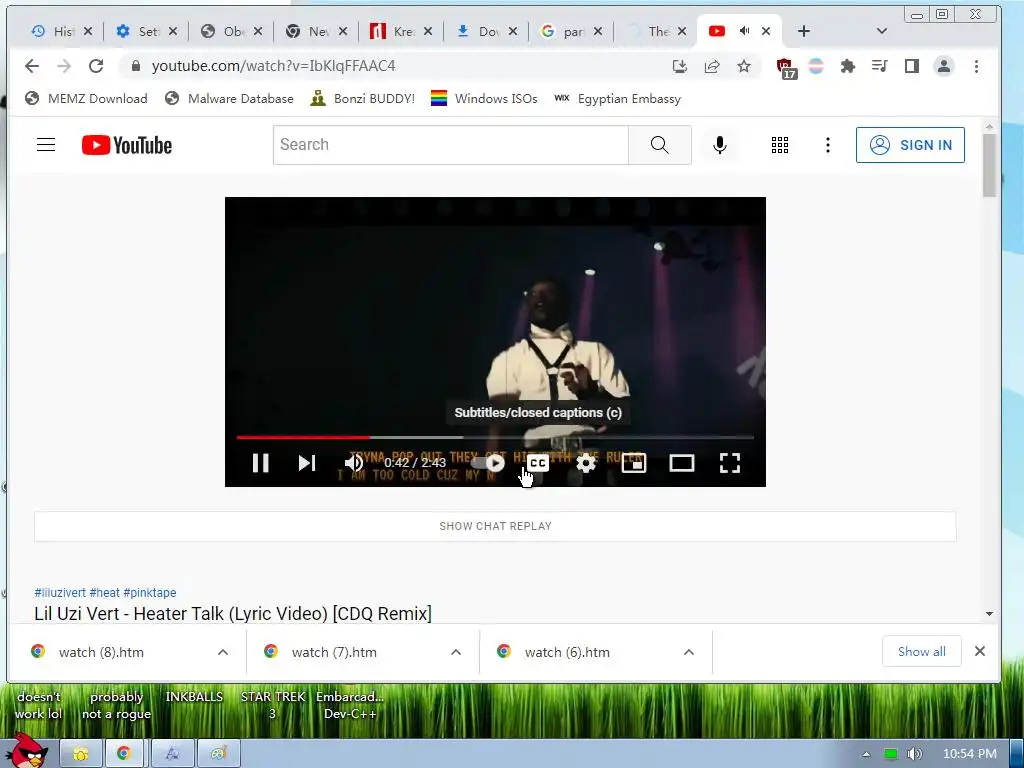
Task: Open the #liluzivert hashtag link
Action: (60, 592)
